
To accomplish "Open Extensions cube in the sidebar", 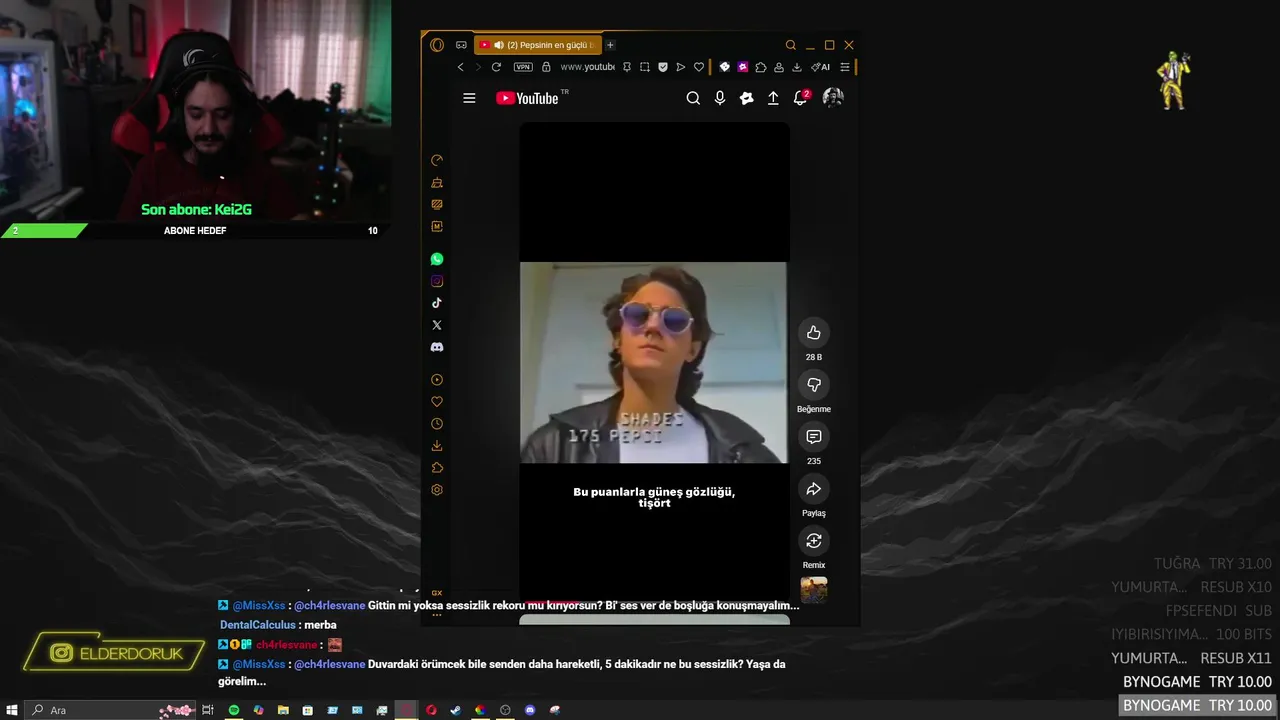I will pyautogui.click(x=437, y=468).
